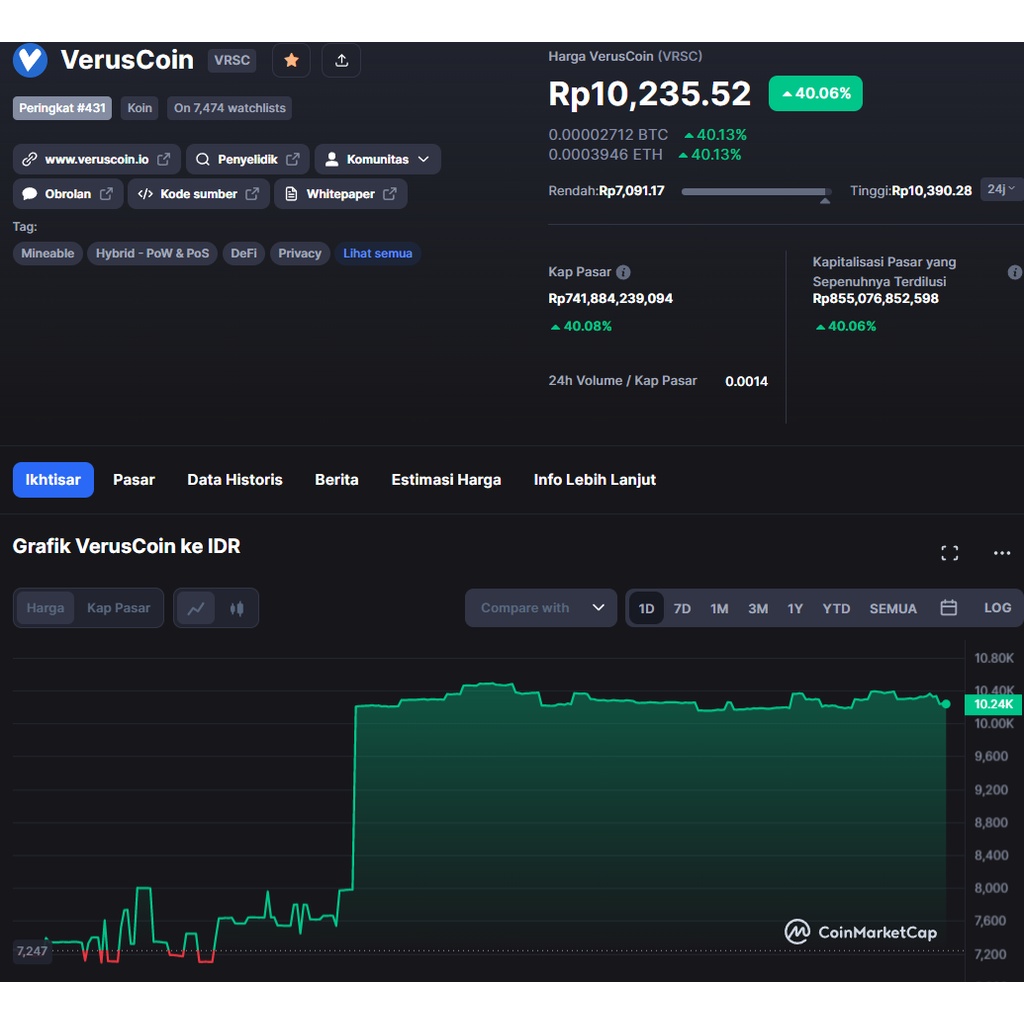This screenshot has height=1024, width=1024.
Task: Click the Rp10,235.52 price value
Action: click(650, 93)
